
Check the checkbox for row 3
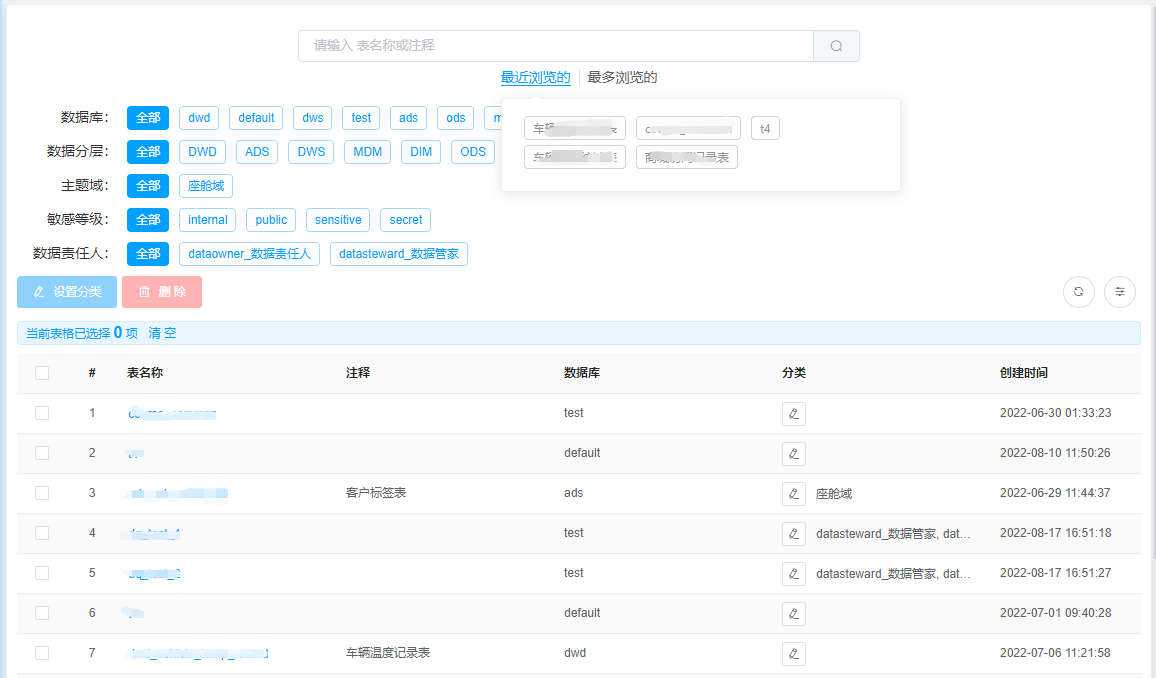click(x=42, y=493)
